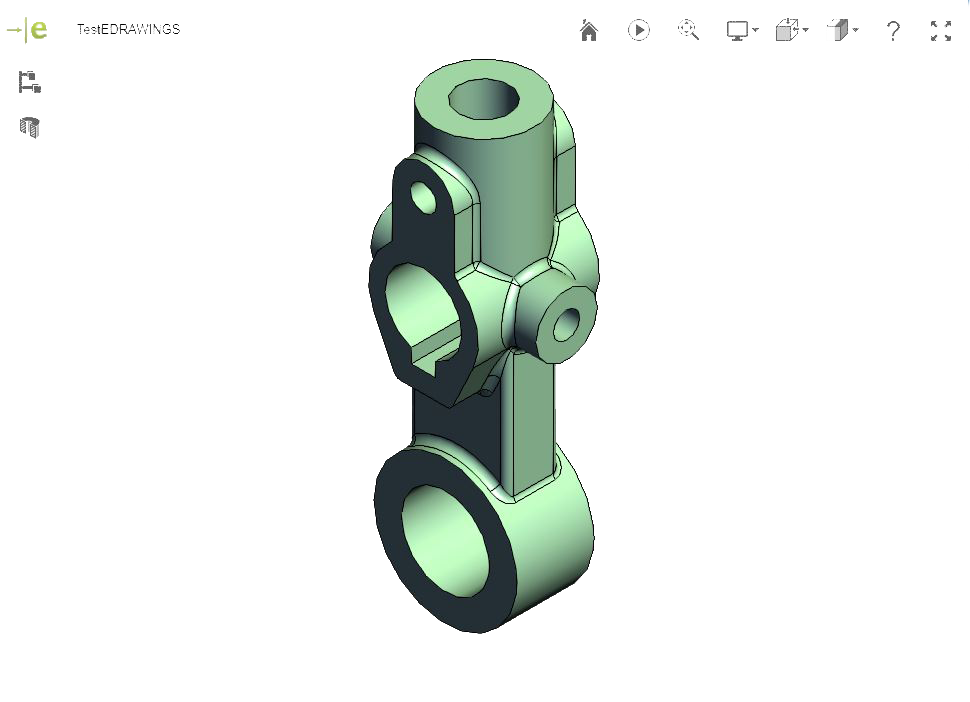The image size is (970, 702).
Task: Expand the shaded display style dropdown
Action: [841, 31]
